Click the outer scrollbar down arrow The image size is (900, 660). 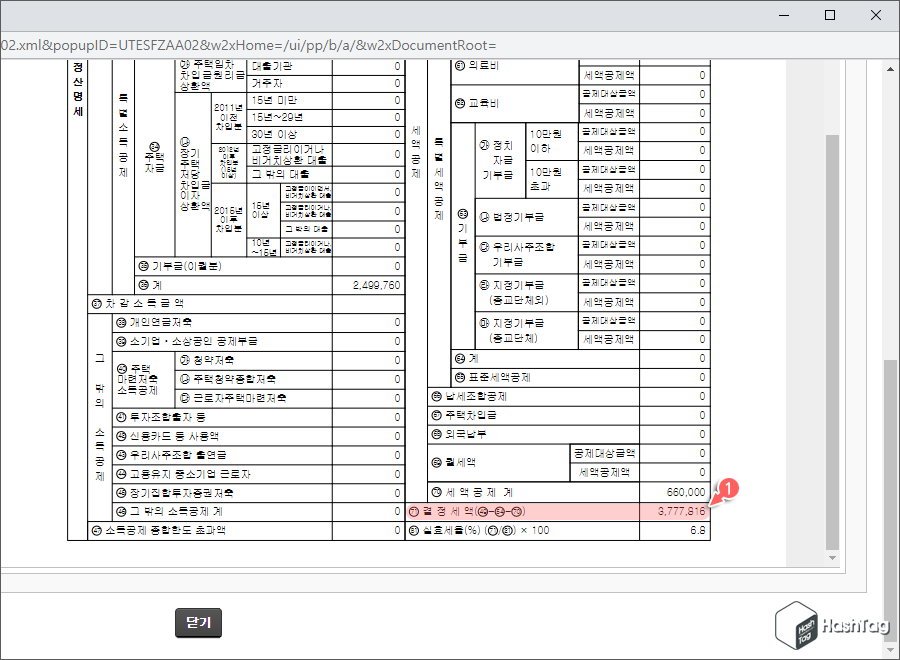click(890, 650)
